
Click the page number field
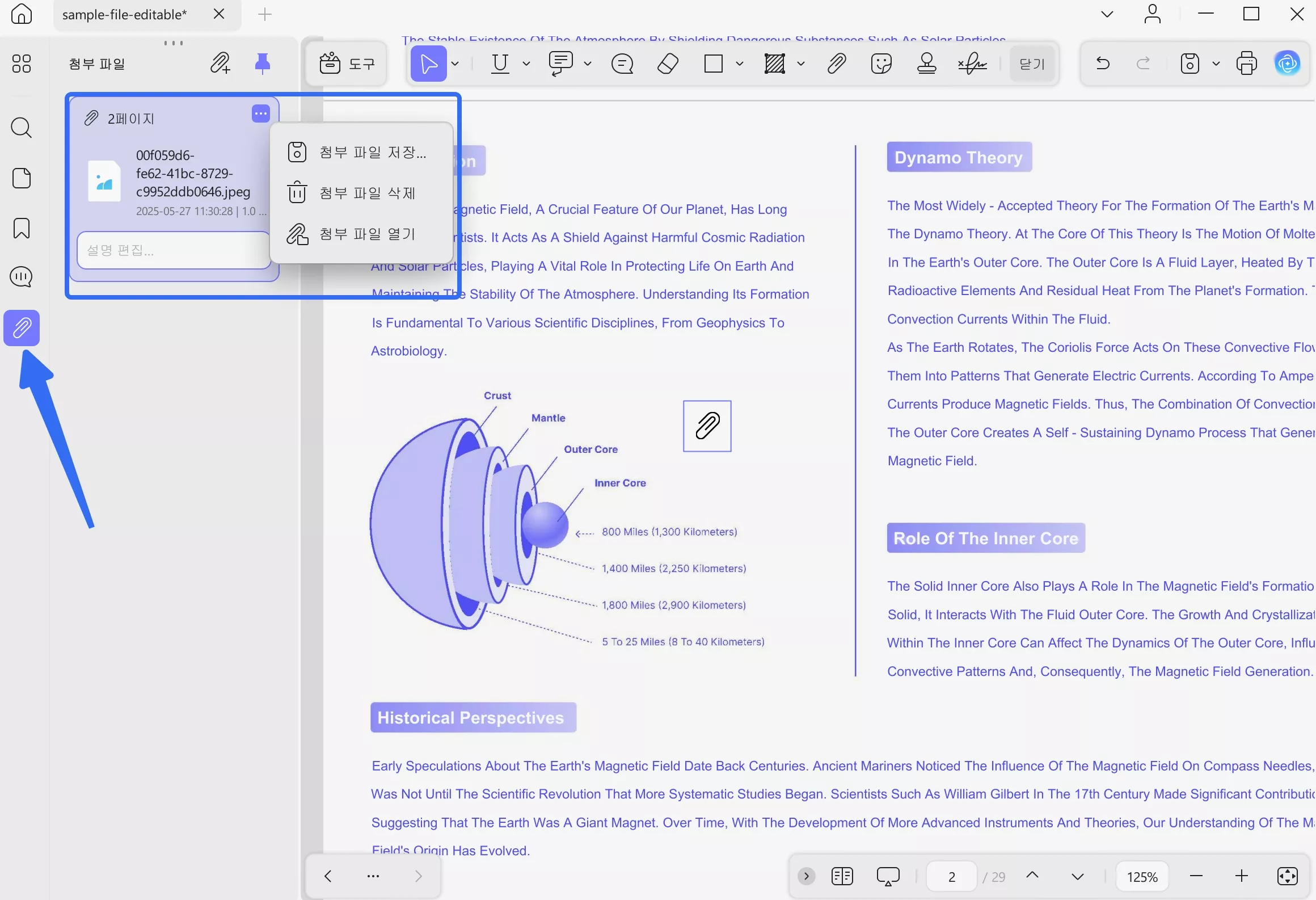[x=952, y=877]
